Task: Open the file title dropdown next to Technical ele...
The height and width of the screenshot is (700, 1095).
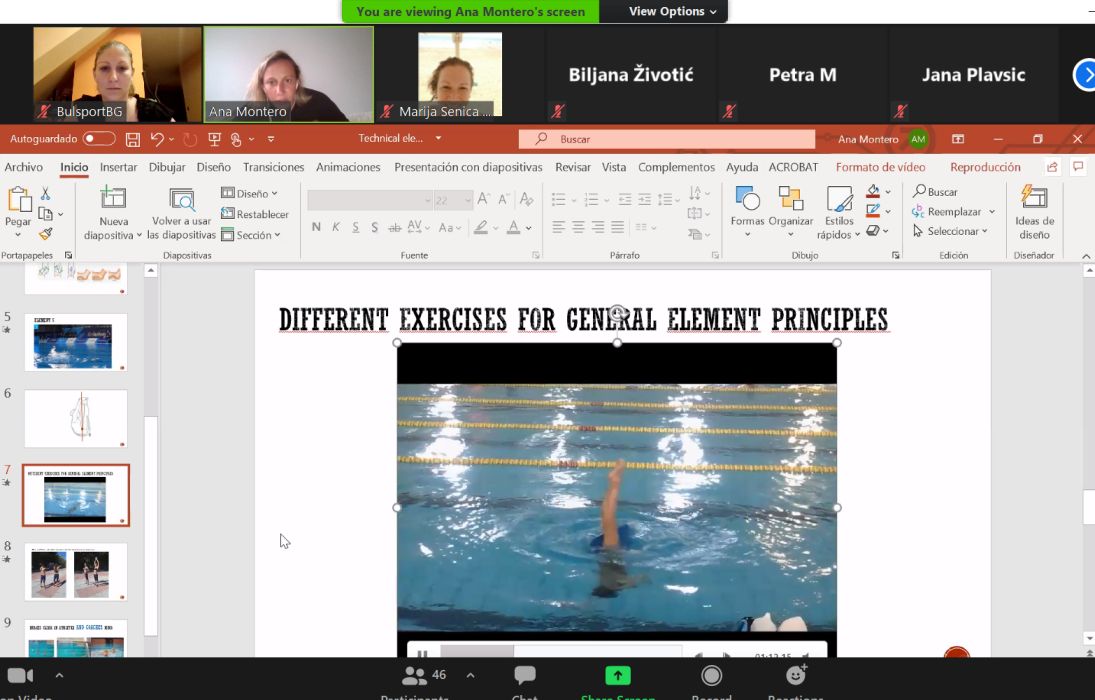Action: pyautogui.click(x=439, y=138)
